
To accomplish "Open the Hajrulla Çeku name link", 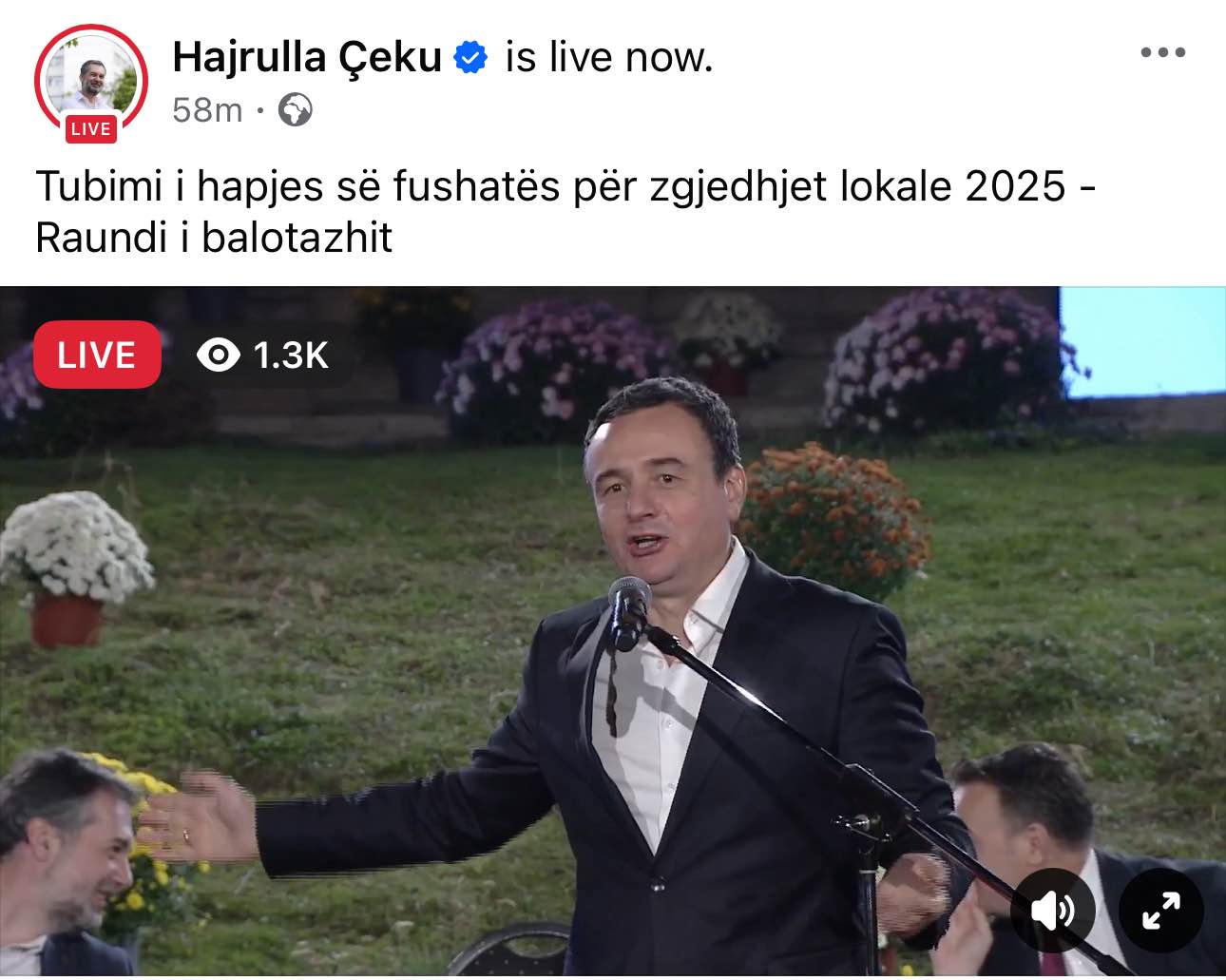I will pos(307,57).
